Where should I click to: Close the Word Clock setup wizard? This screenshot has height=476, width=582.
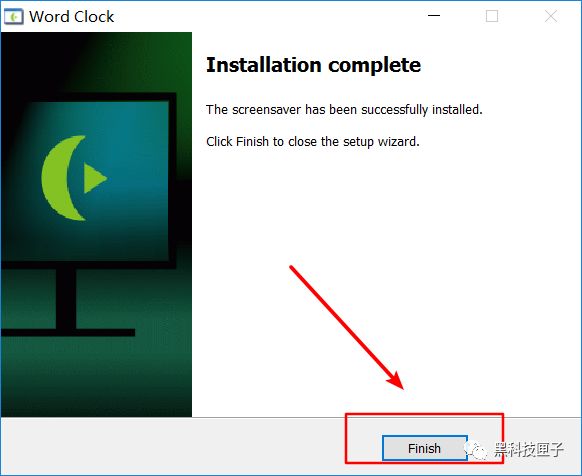(551, 16)
